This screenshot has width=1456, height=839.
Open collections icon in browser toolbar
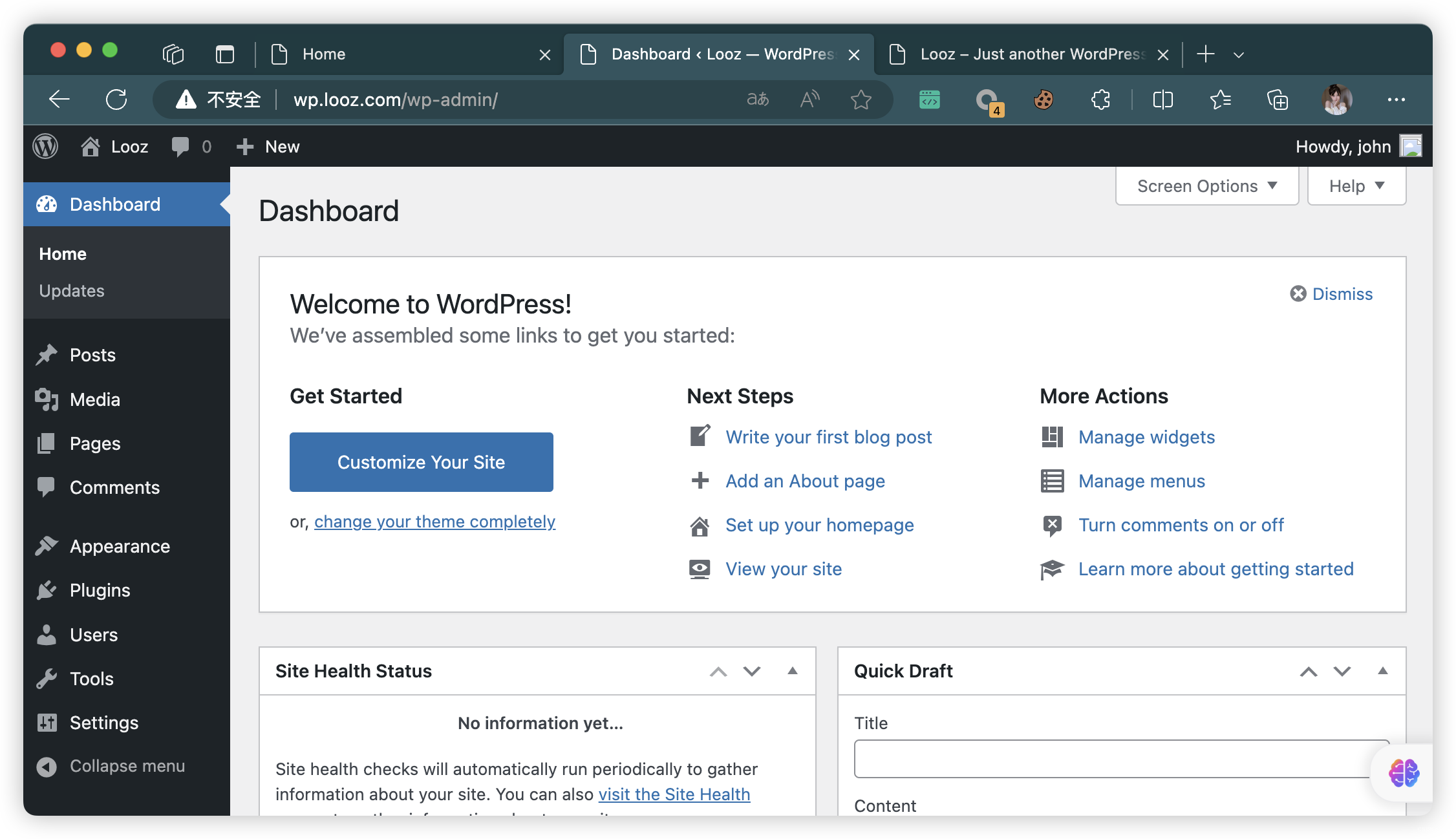pos(1277,100)
